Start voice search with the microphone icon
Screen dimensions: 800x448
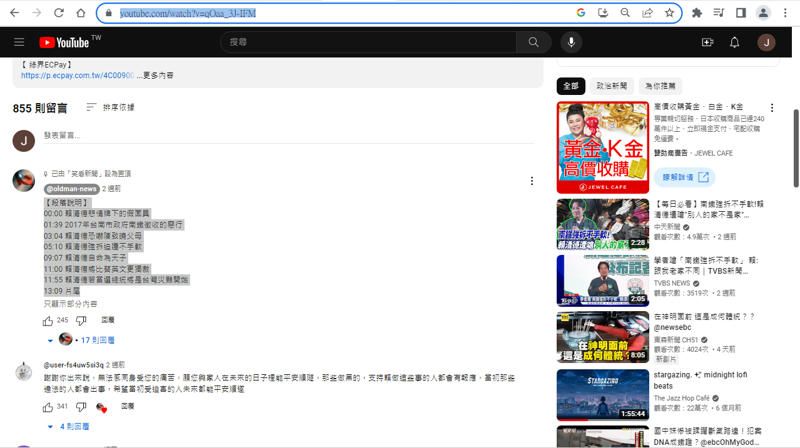pyautogui.click(x=572, y=42)
